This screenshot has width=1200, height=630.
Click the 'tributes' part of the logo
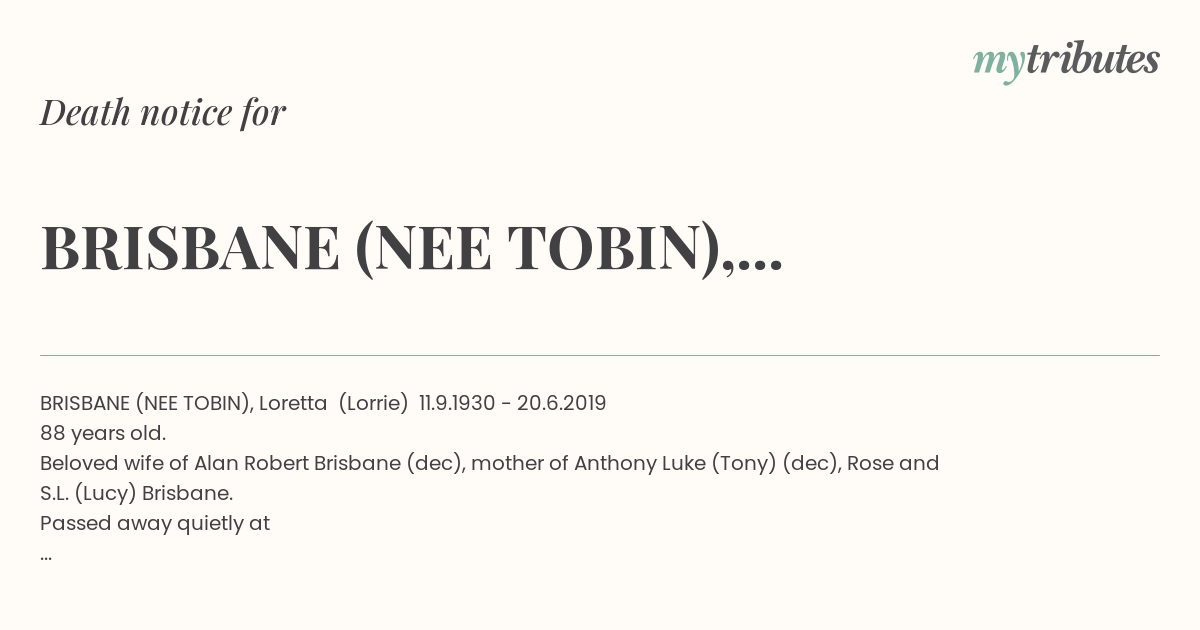[1092, 59]
